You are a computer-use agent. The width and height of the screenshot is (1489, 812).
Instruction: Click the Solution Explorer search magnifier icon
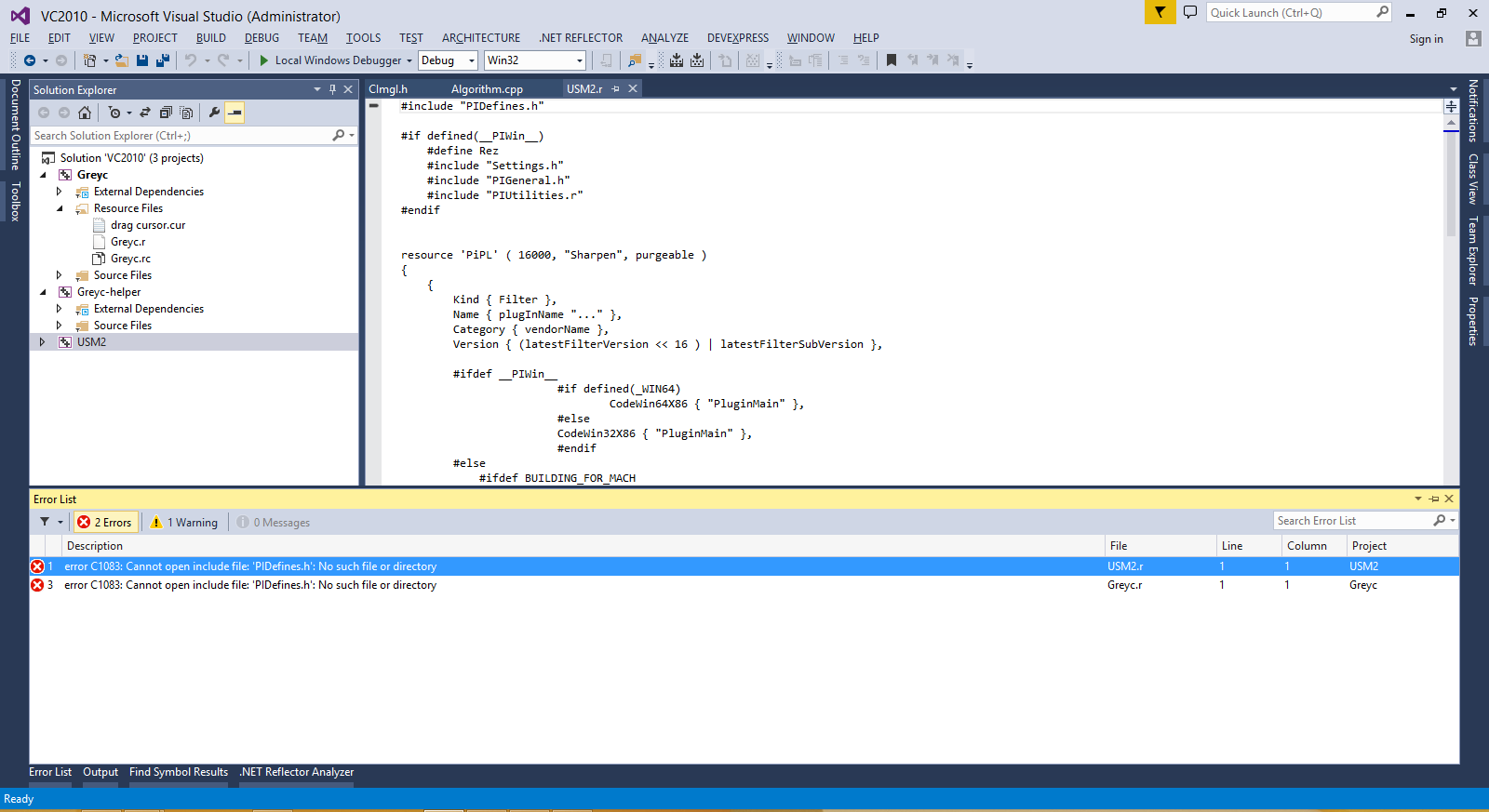pyautogui.click(x=339, y=136)
